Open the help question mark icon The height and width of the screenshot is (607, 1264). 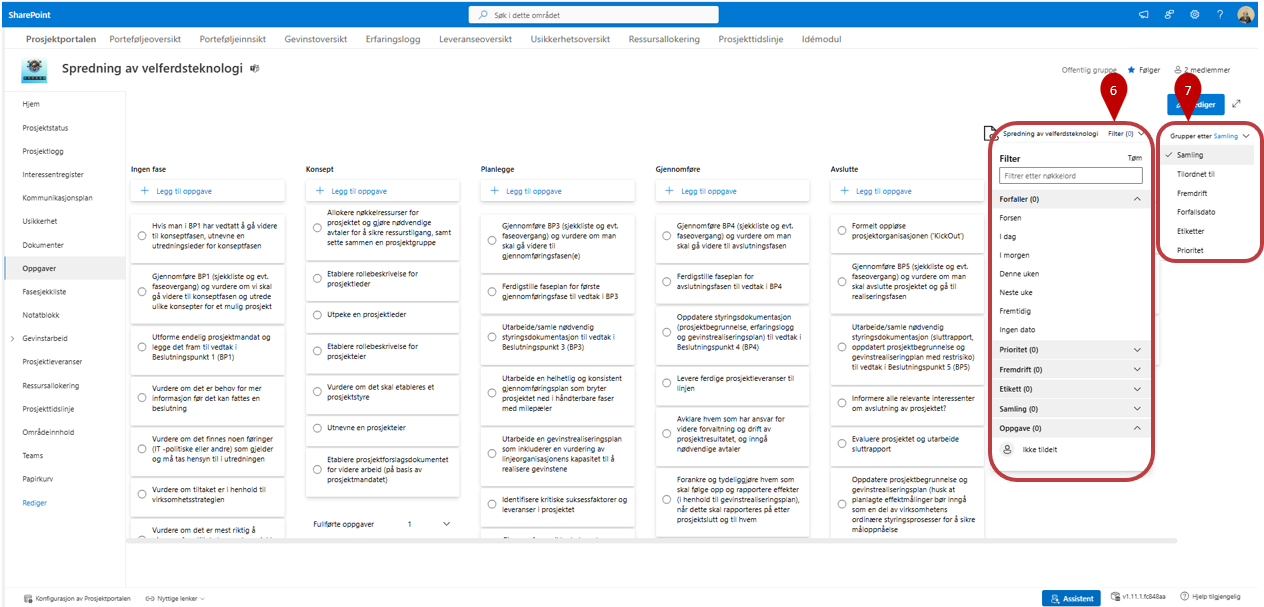(x=1219, y=15)
